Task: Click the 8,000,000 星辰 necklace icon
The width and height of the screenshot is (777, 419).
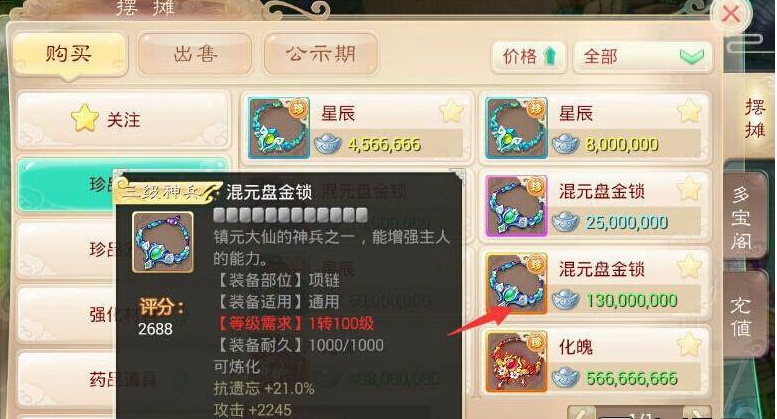Action: (x=516, y=128)
